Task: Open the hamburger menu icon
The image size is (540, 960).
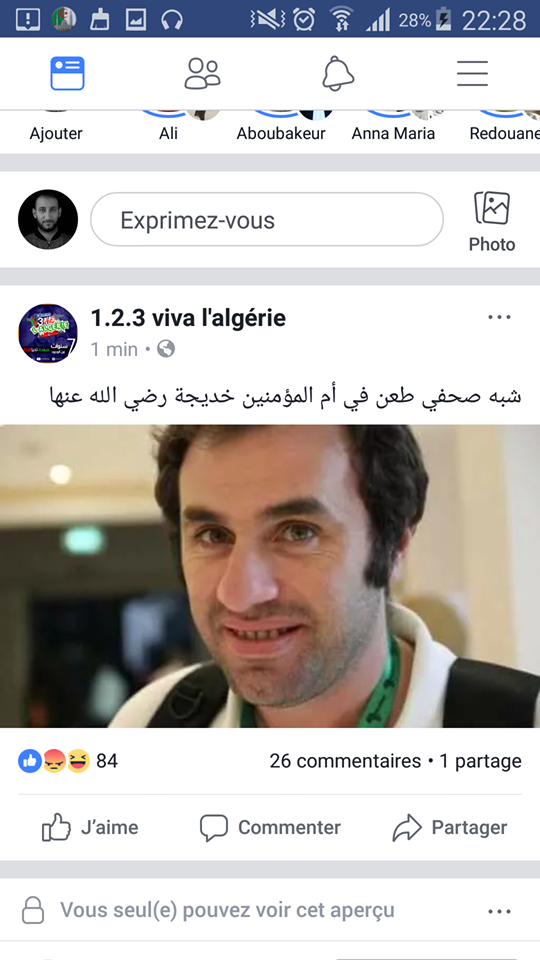Action: pyautogui.click(x=473, y=73)
